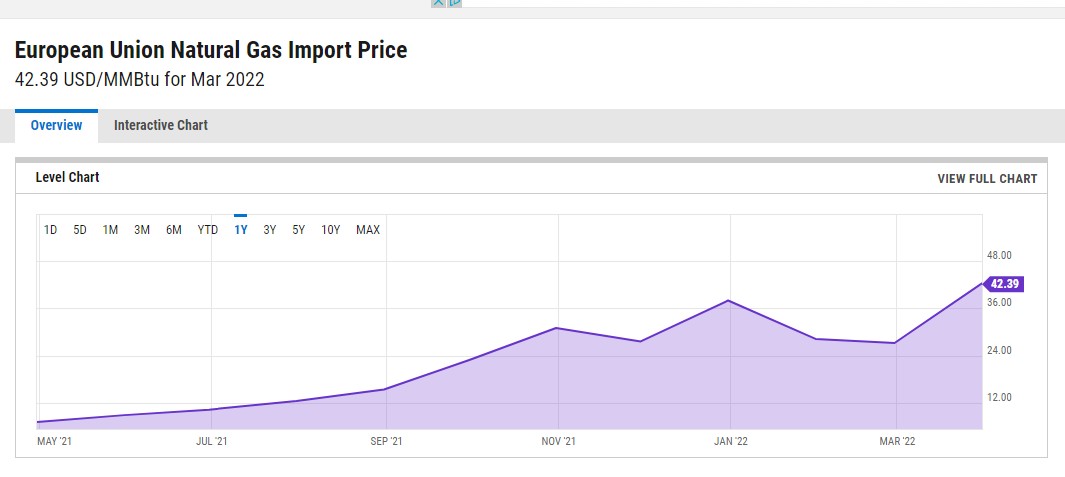Image resolution: width=1065 pixels, height=477 pixels.
Task: Close the ad using the X icon
Action: 437,3
